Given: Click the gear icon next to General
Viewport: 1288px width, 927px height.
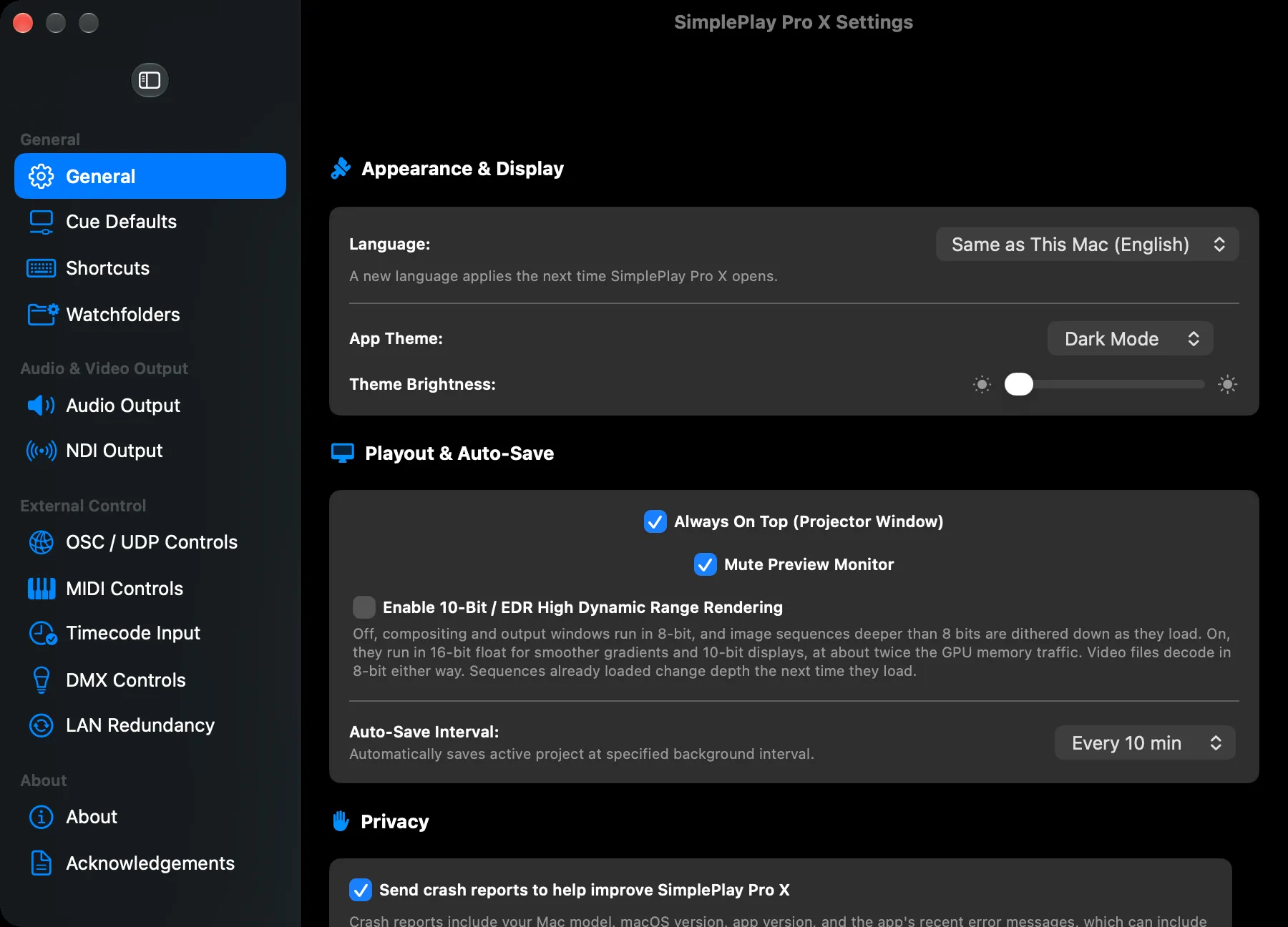Looking at the screenshot, I should [42, 176].
